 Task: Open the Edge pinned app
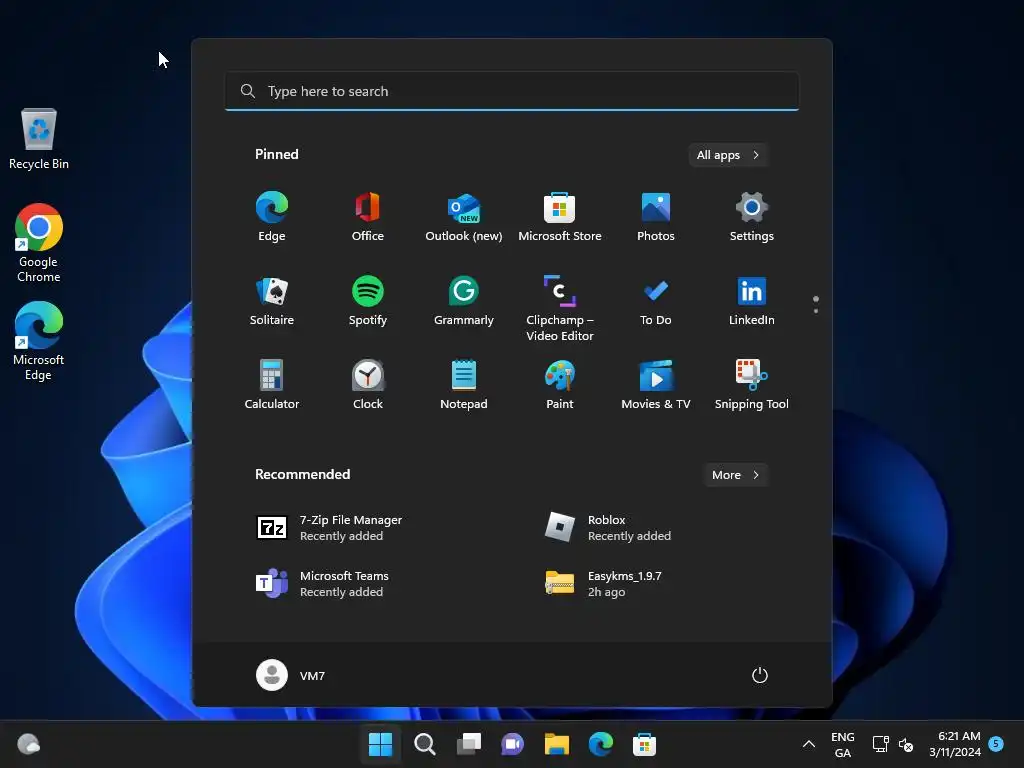click(272, 217)
